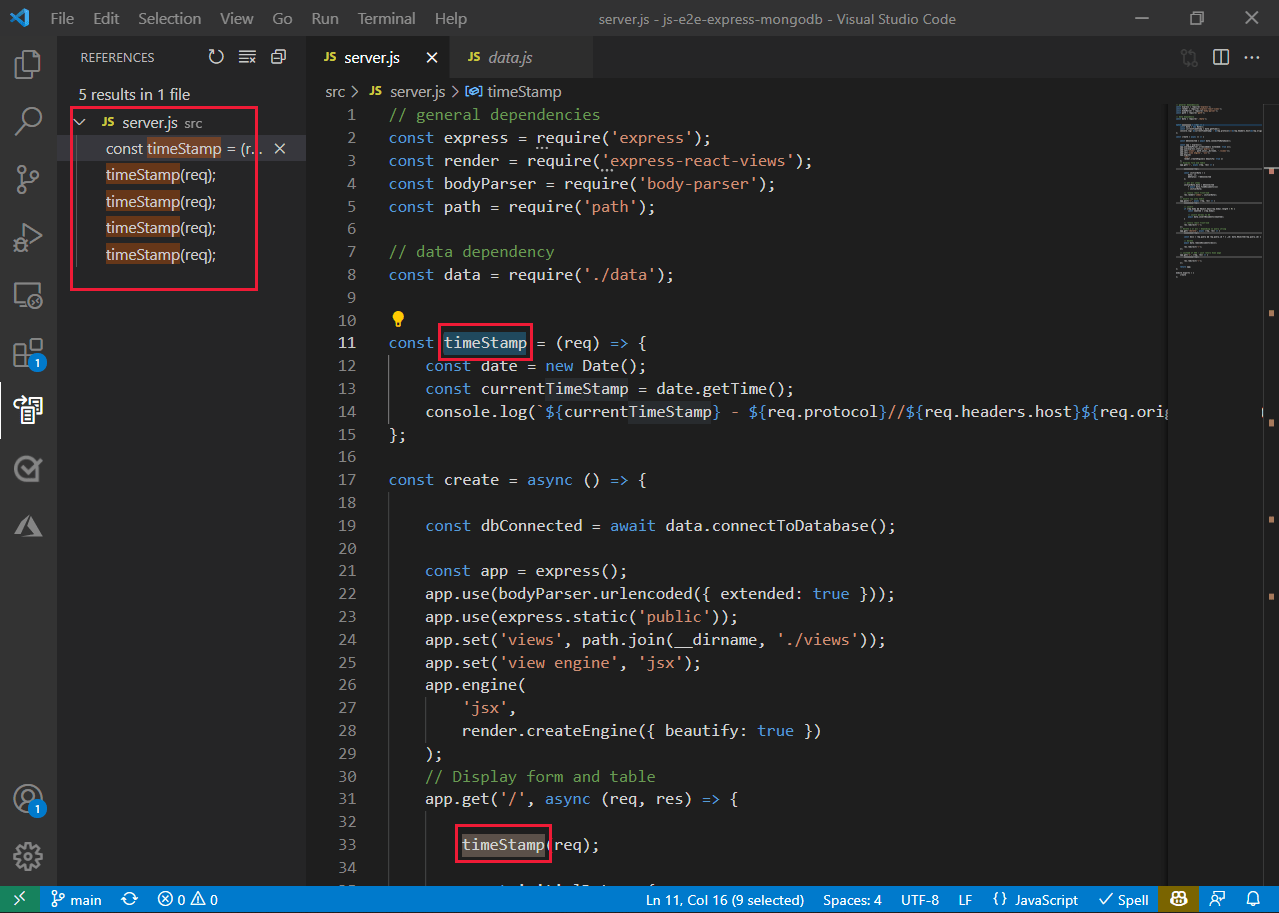The height and width of the screenshot is (913, 1279).
Task: Collapse the server.js group in References panel
Action: (x=79, y=121)
